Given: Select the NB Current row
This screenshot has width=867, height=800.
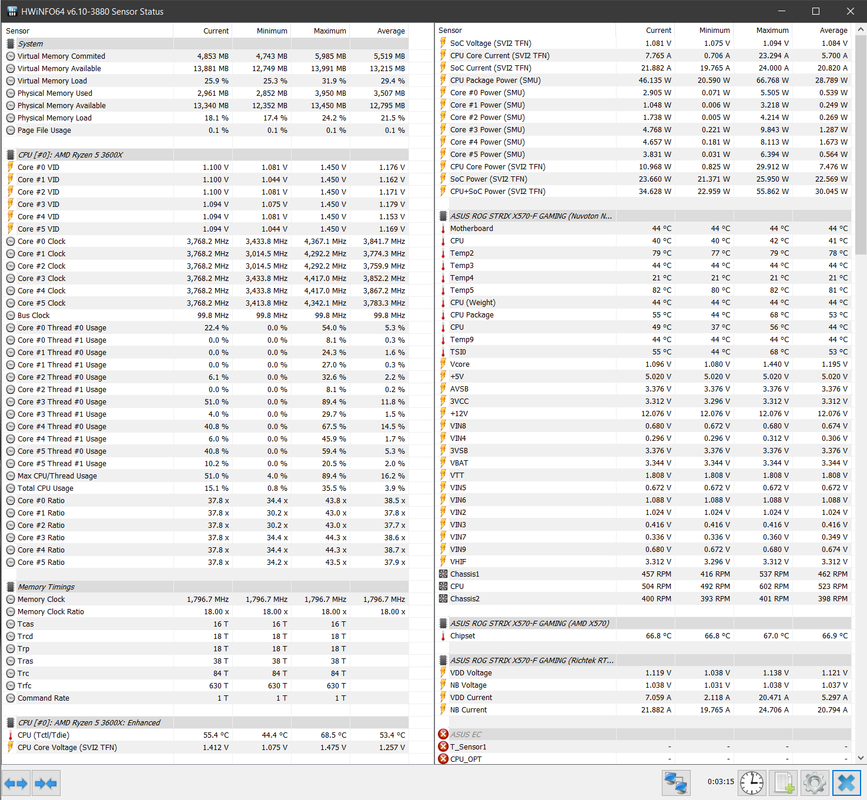Looking at the screenshot, I should click(x=644, y=710).
